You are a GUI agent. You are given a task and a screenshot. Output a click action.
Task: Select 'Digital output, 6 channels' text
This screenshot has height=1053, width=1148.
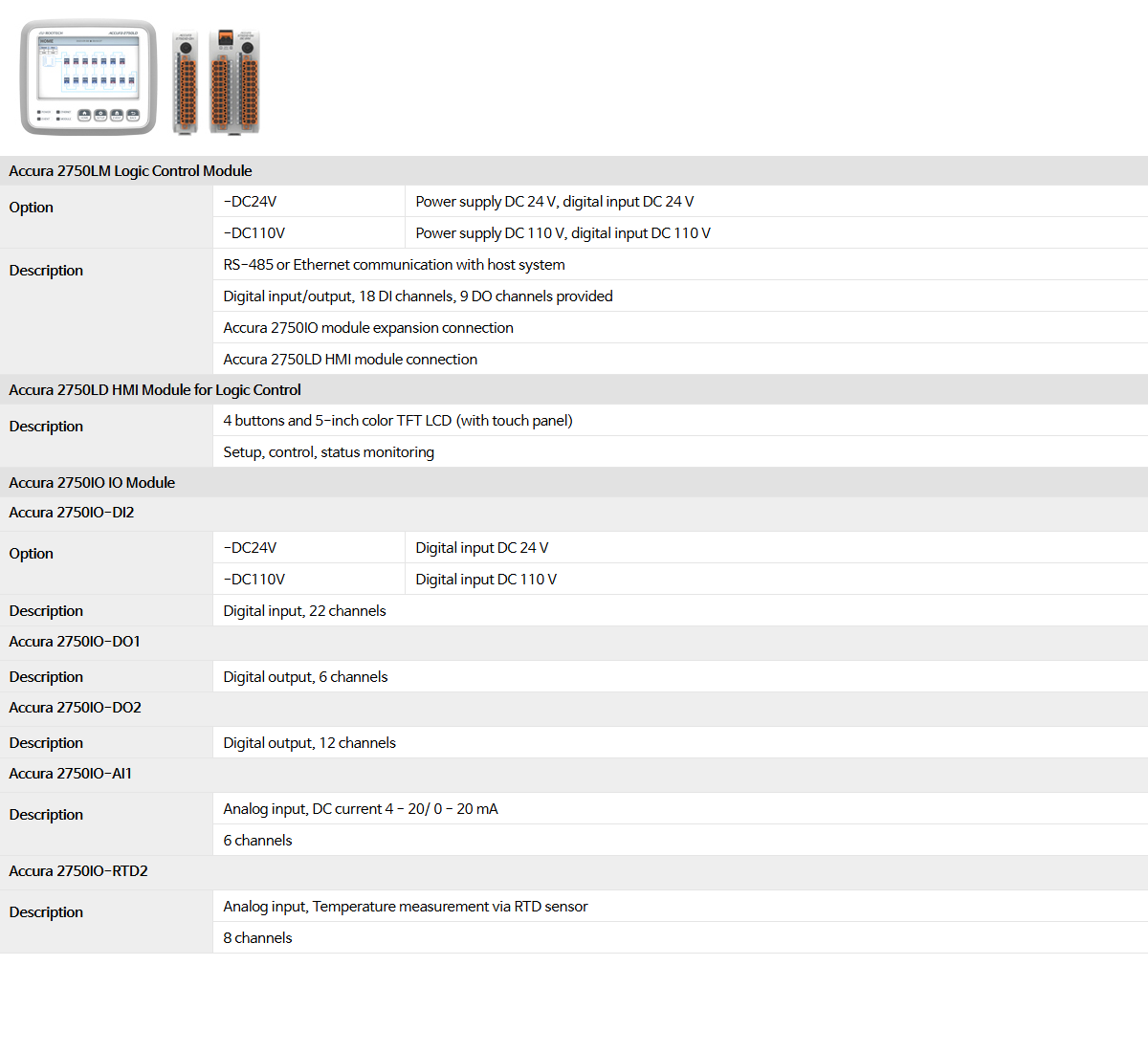point(306,677)
